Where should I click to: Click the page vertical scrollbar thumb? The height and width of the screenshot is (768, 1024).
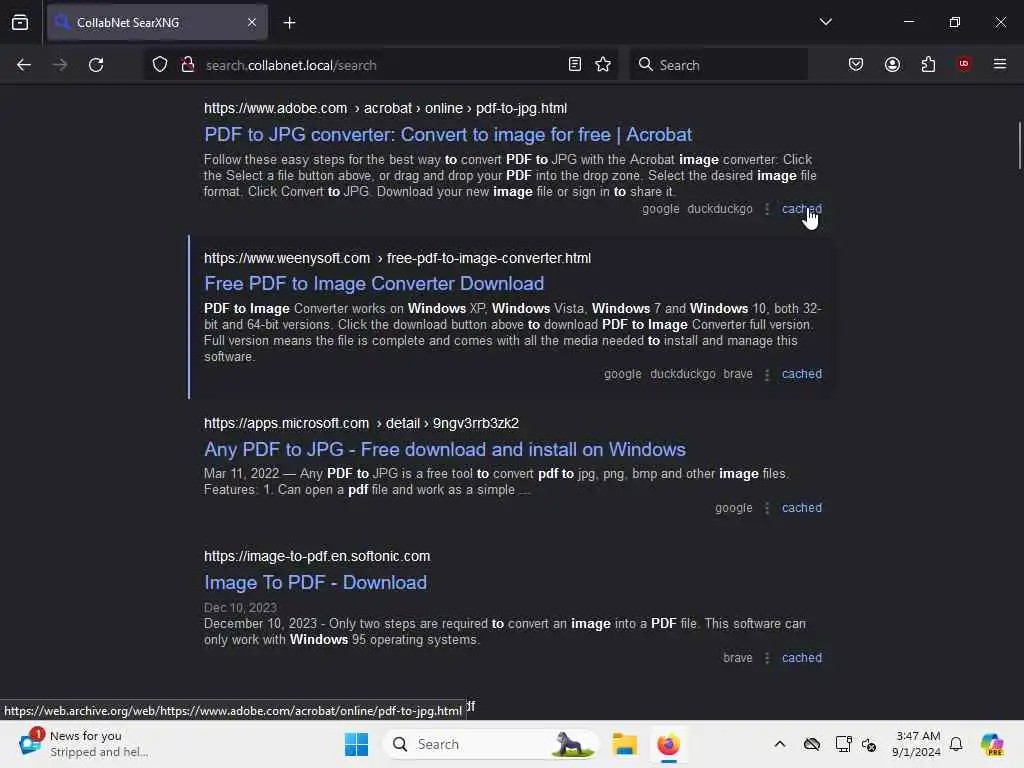(x=1019, y=145)
